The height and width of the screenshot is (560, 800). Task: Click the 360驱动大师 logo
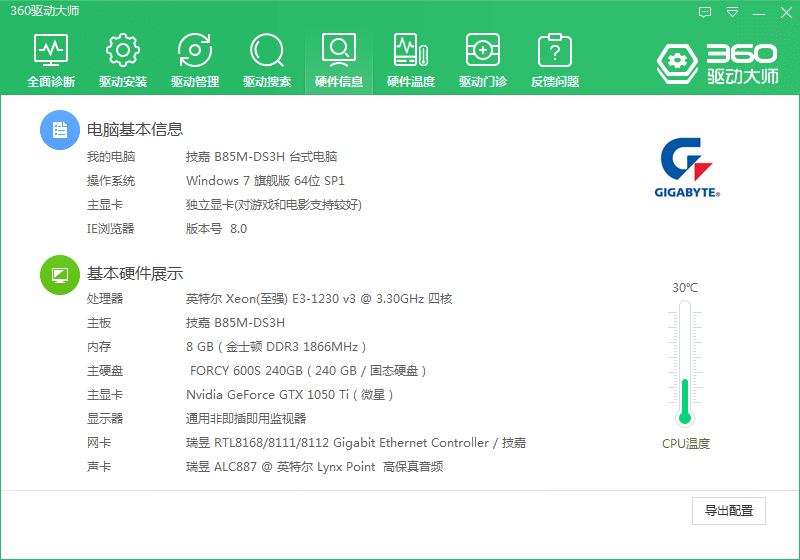coord(717,62)
